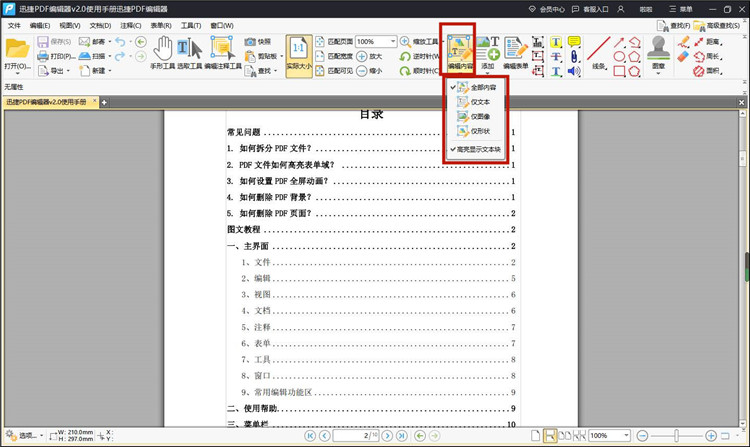This screenshot has height=447, width=750.
Task: Click the Edit Form (编辑表单) tool
Action: point(515,53)
